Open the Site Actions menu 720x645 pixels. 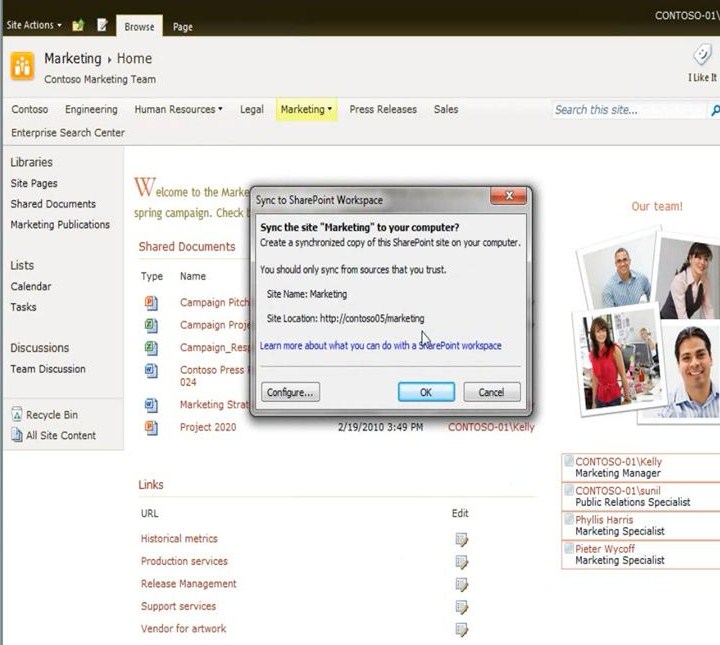point(34,25)
